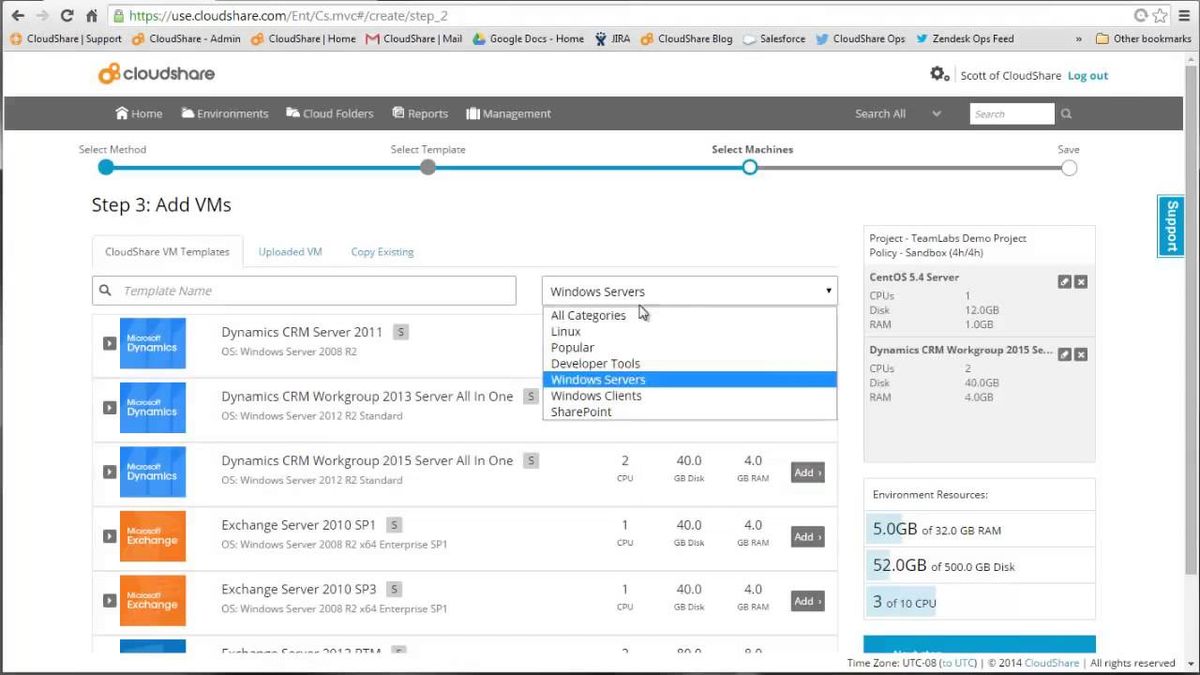Click the Exchange logo for Exchange Server 2010 SP1
This screenshot has height=675, width=1200.
pos(152,536)
